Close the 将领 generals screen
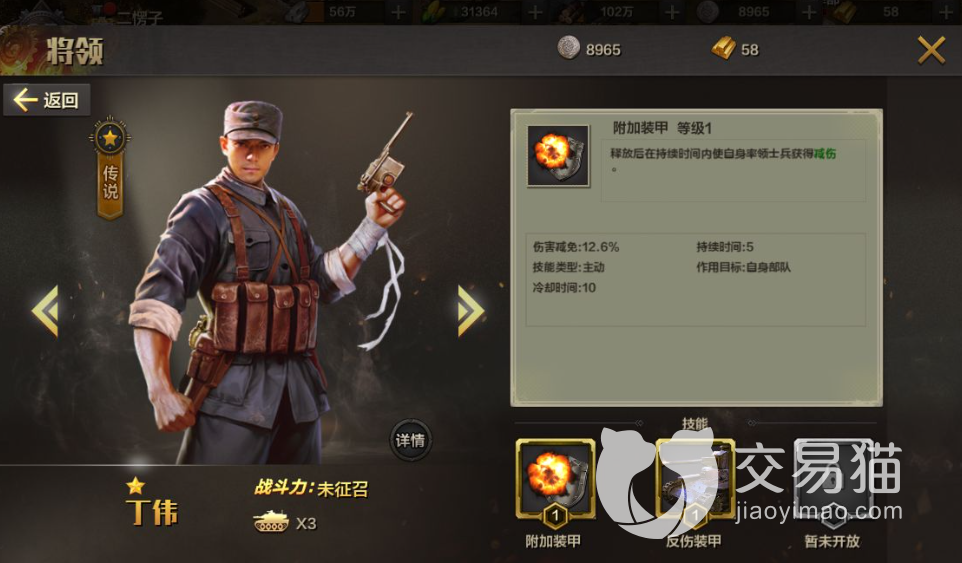 click(931, 50)
